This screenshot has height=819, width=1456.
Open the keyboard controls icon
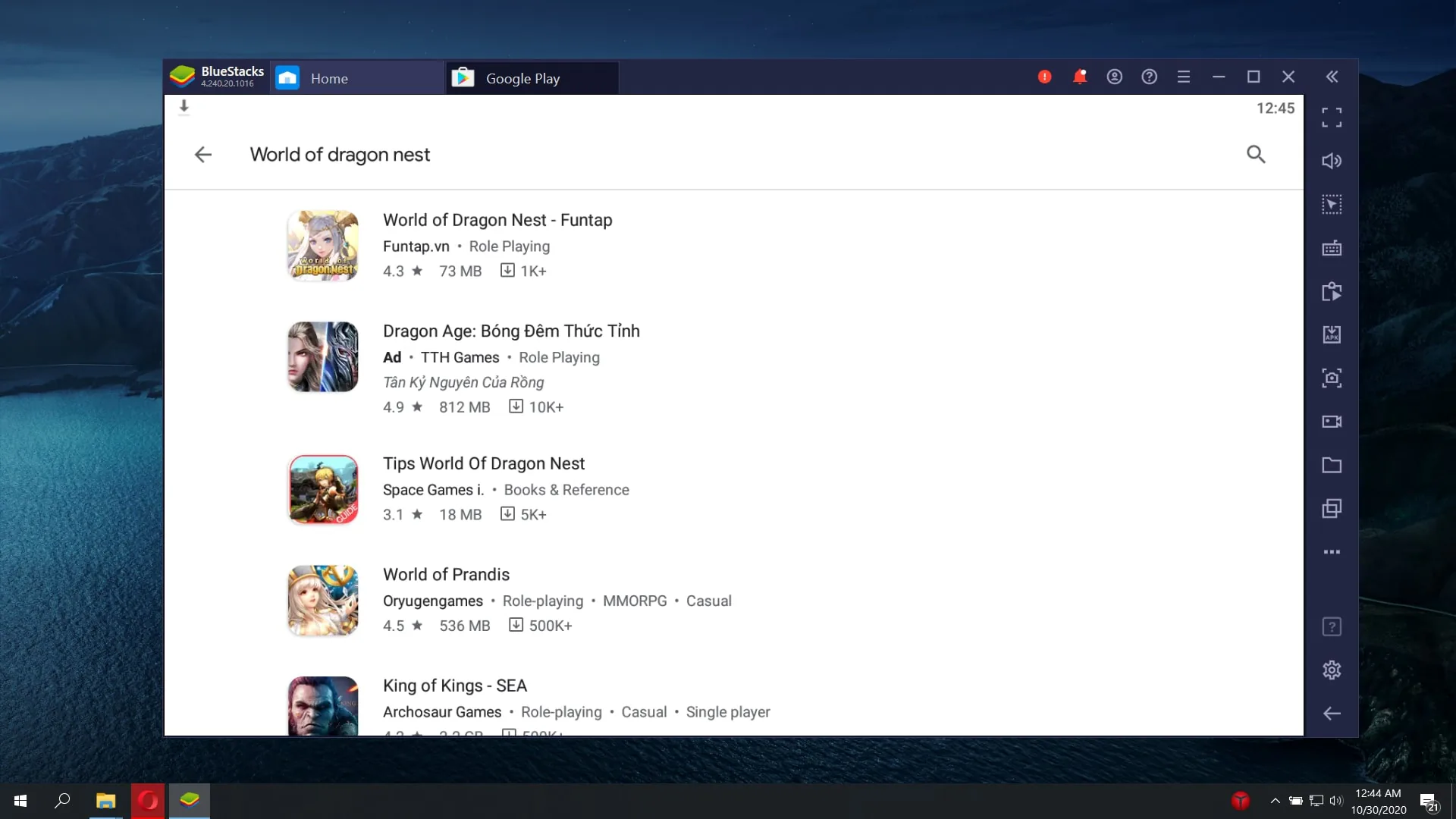point(1332,248)
